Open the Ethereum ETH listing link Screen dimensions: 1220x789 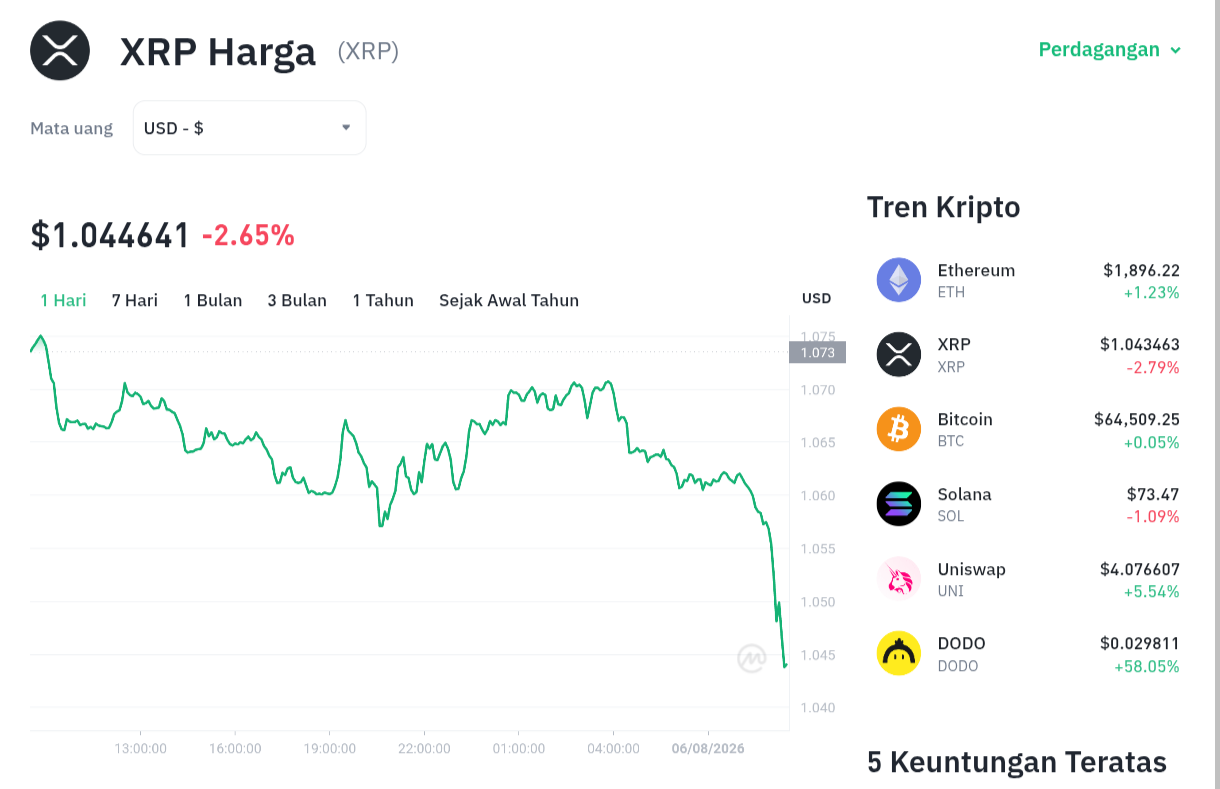[x=1028, y=280]
